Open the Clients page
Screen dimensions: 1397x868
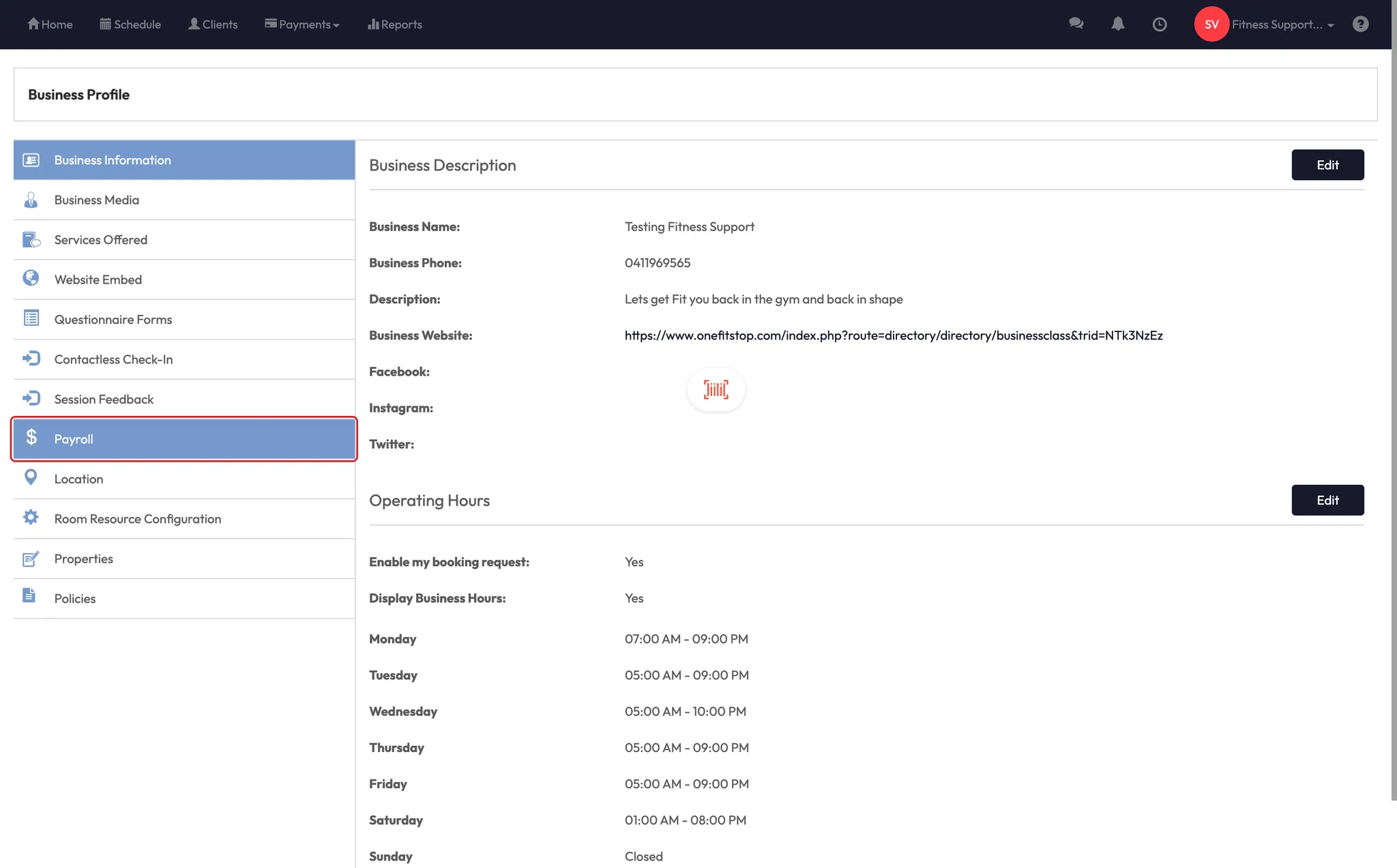point(213,25)
